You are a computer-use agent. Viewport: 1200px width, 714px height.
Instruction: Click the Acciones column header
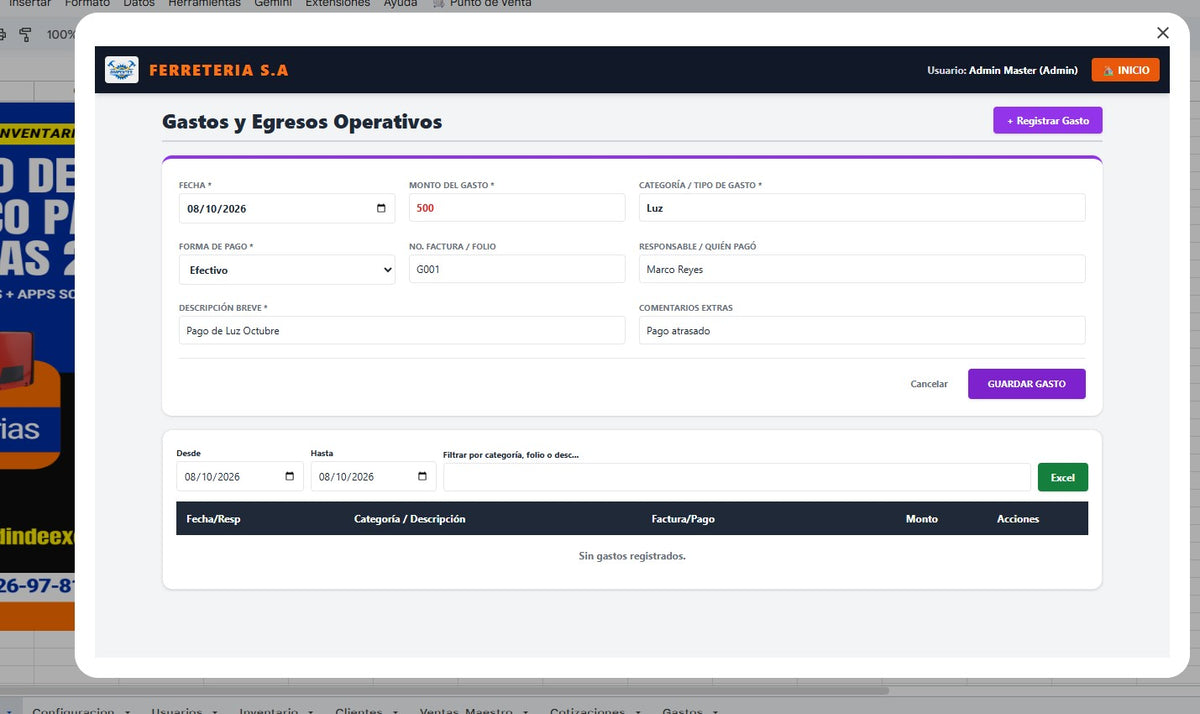tap(1018, 519)
